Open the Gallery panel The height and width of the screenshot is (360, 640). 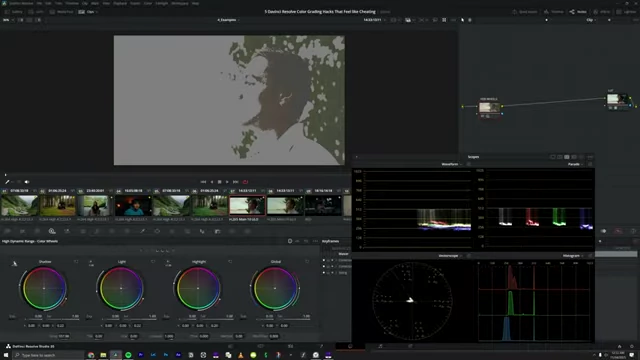14,12
